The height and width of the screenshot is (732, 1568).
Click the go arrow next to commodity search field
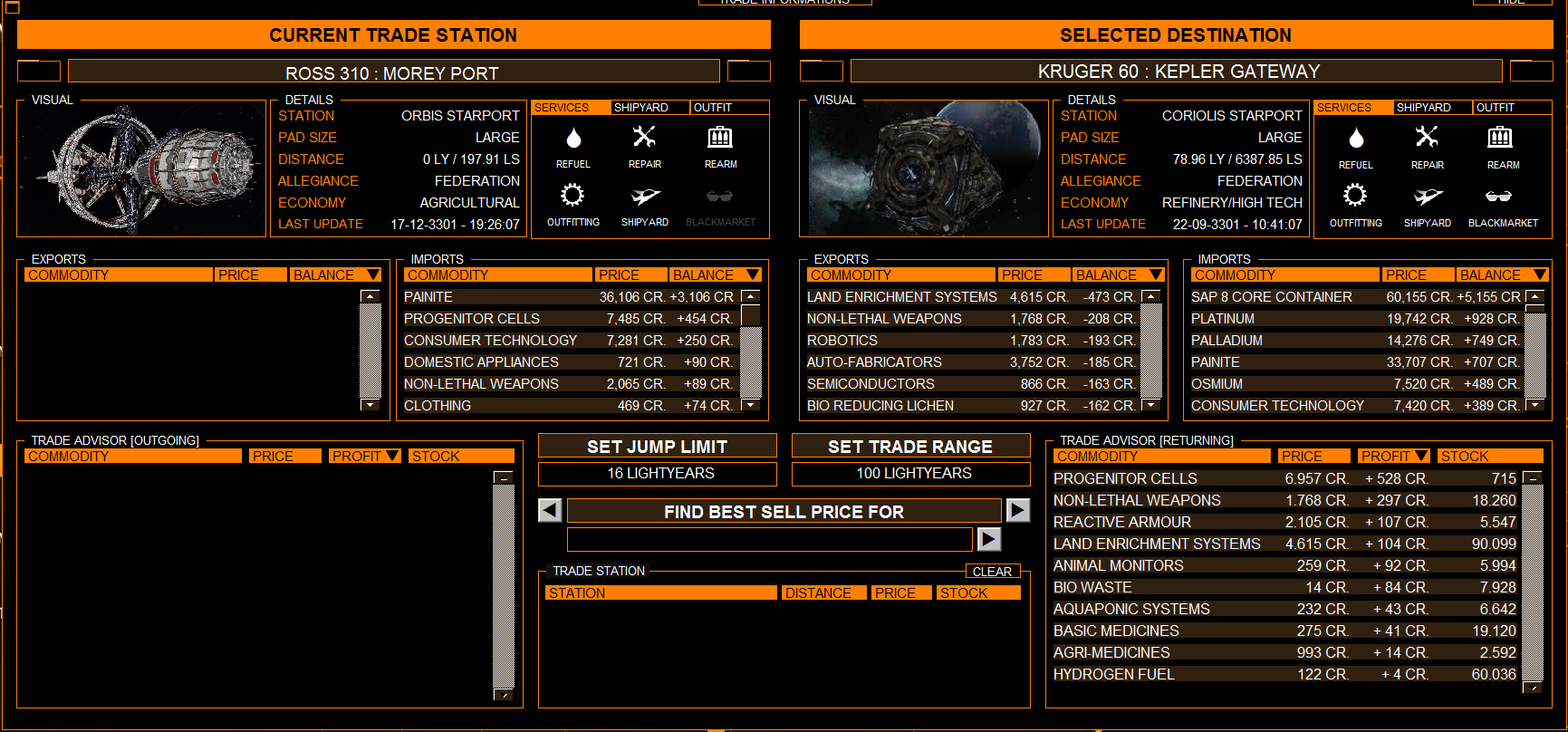[x=989, y=539]
